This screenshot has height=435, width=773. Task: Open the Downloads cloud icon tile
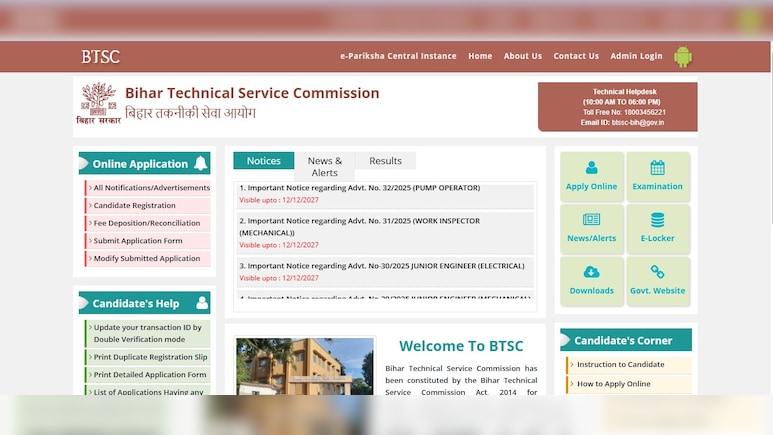point(592,281)
